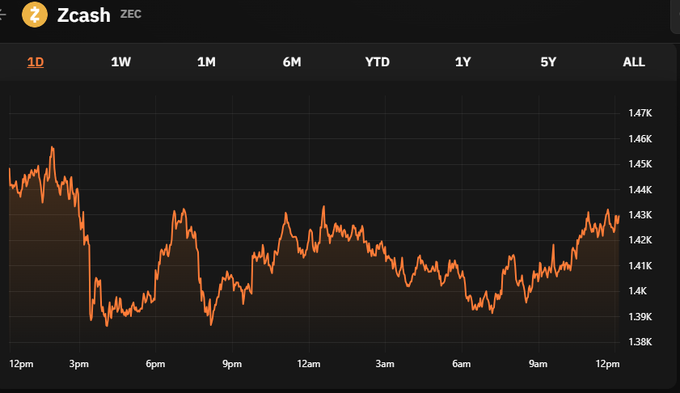Click the 1.43K price axis label

point(640,215)
